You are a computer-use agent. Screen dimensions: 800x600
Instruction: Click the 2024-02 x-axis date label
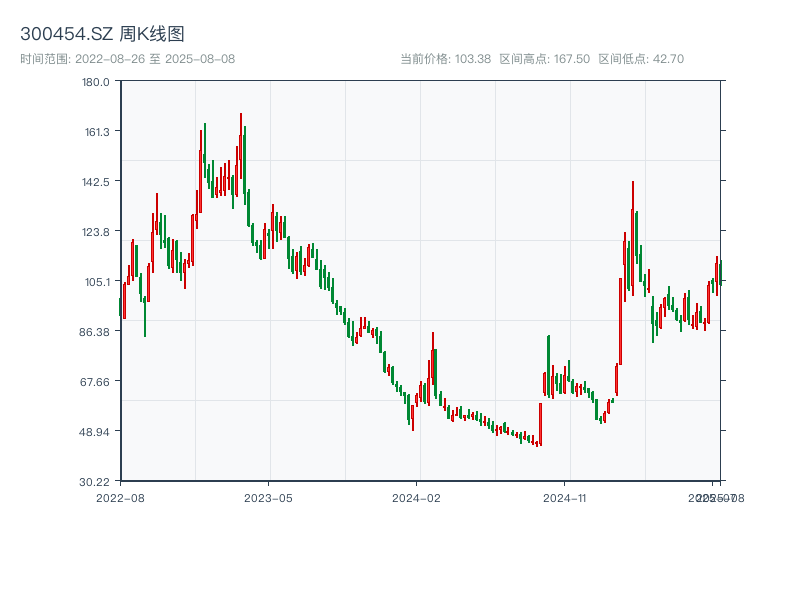416,498
